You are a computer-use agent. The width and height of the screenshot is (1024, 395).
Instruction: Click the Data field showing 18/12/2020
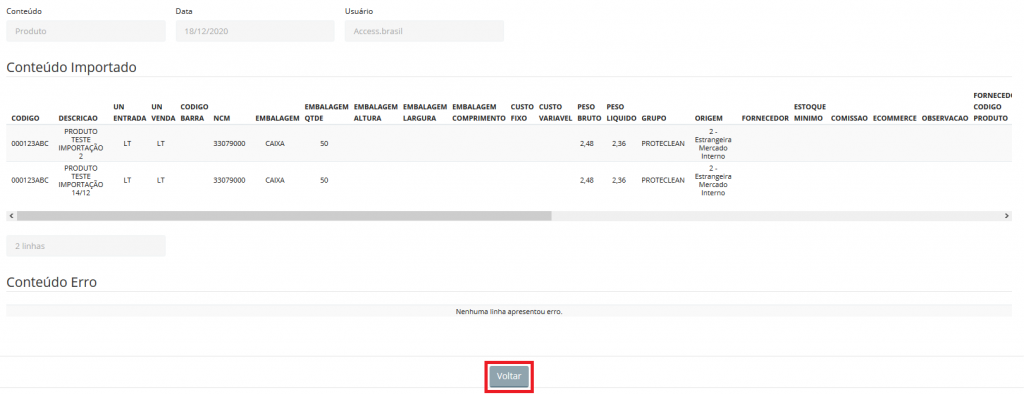pyautogui.click(x=255, y=31)
